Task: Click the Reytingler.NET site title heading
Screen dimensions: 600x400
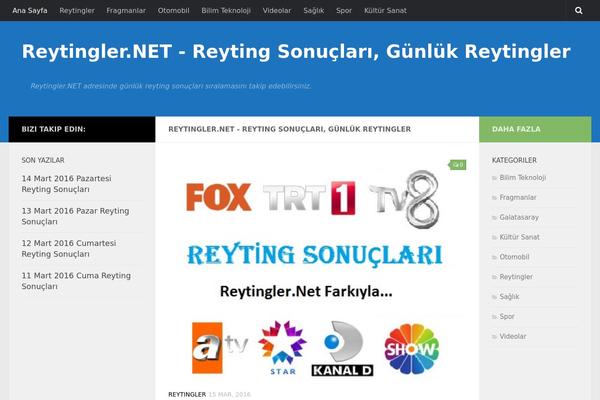Action: pos(296,52)
